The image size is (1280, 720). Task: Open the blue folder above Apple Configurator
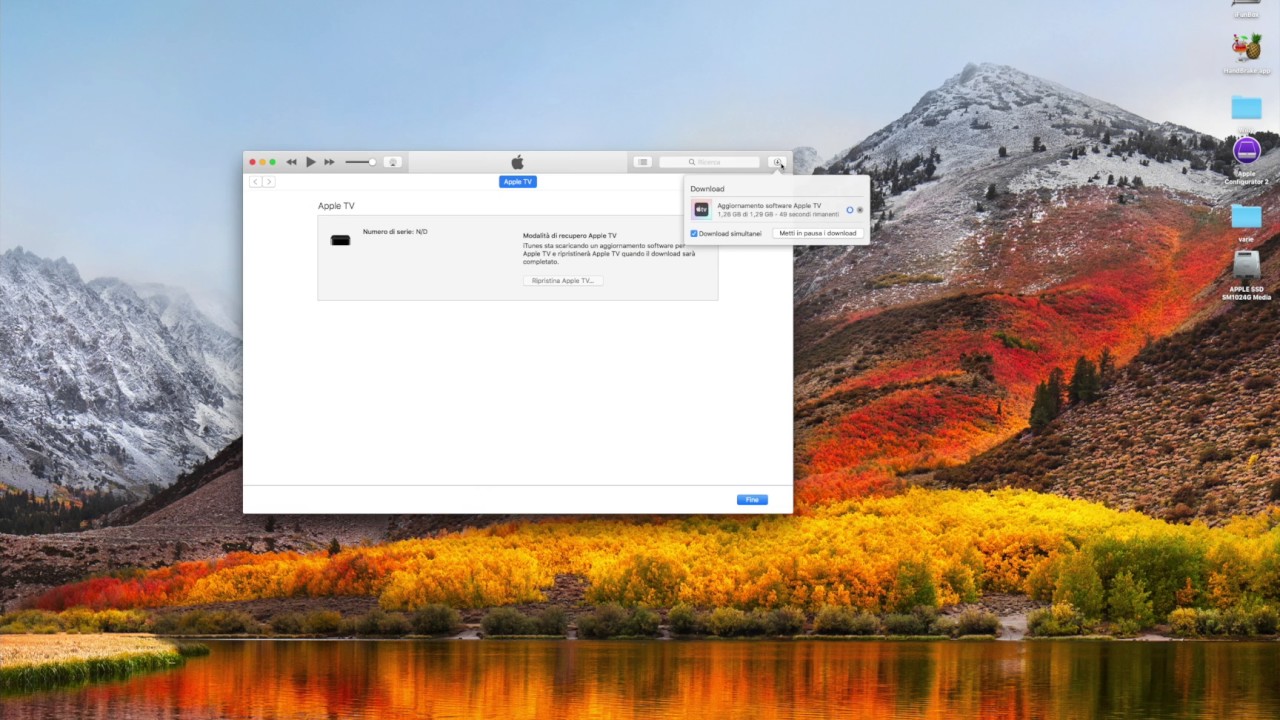[1246, 108]
